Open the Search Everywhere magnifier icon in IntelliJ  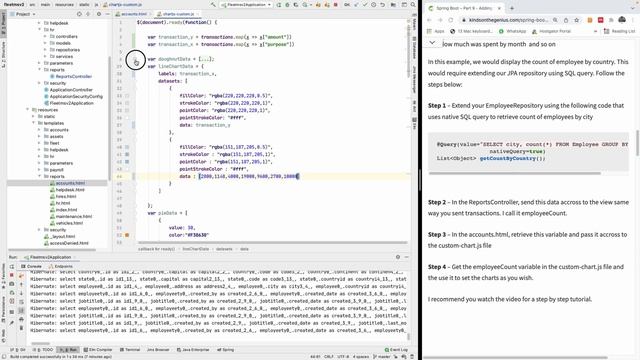[x=413, y=4]
